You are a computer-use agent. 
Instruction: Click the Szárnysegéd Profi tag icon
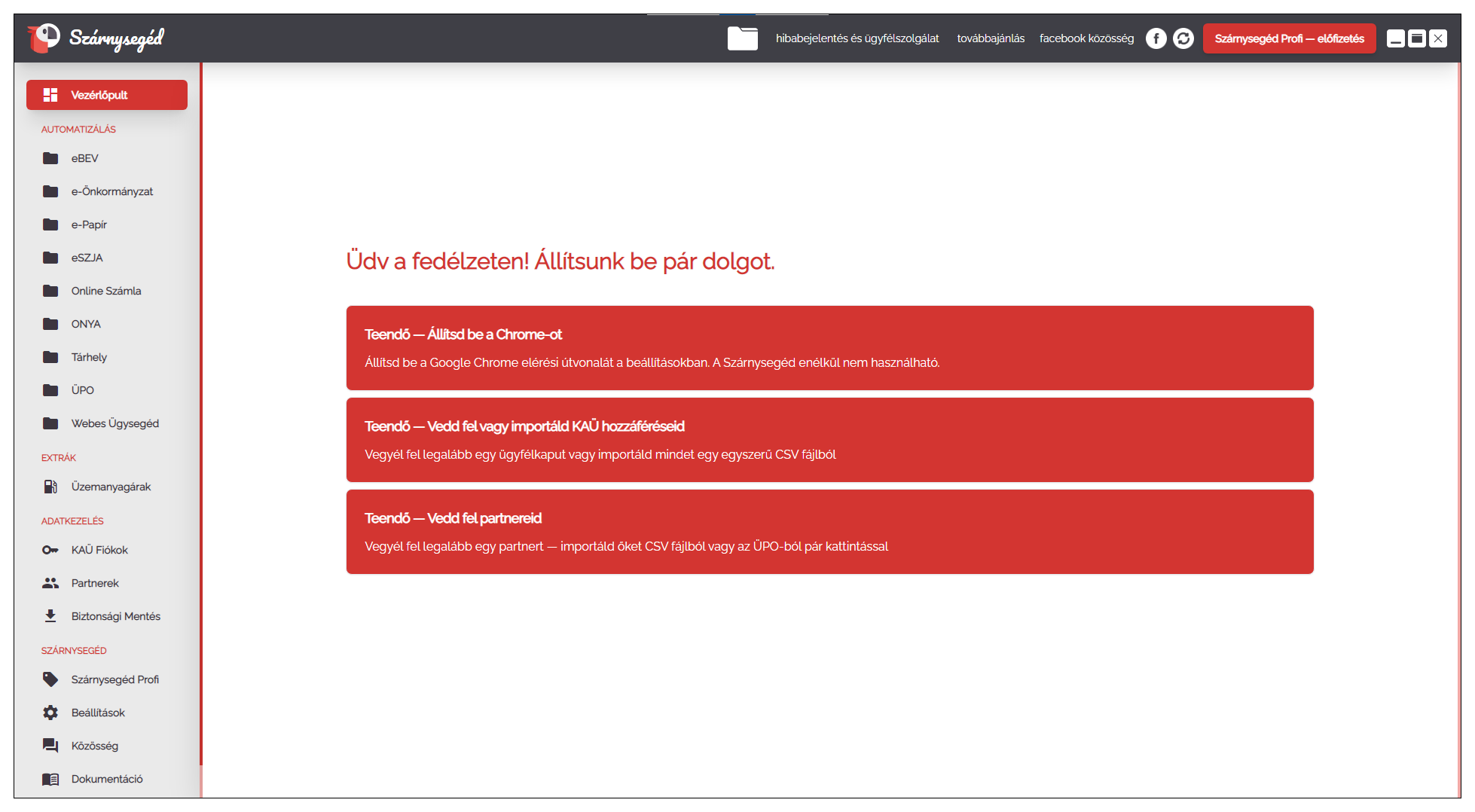point(50,679)
